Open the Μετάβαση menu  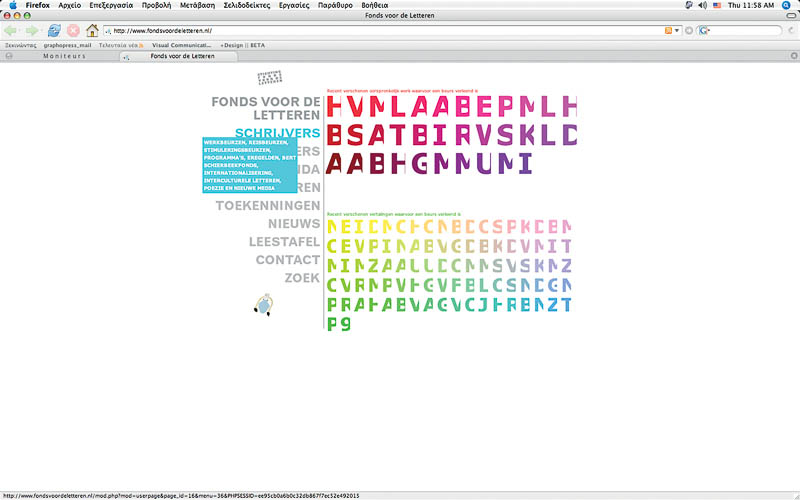click(197, 5)
